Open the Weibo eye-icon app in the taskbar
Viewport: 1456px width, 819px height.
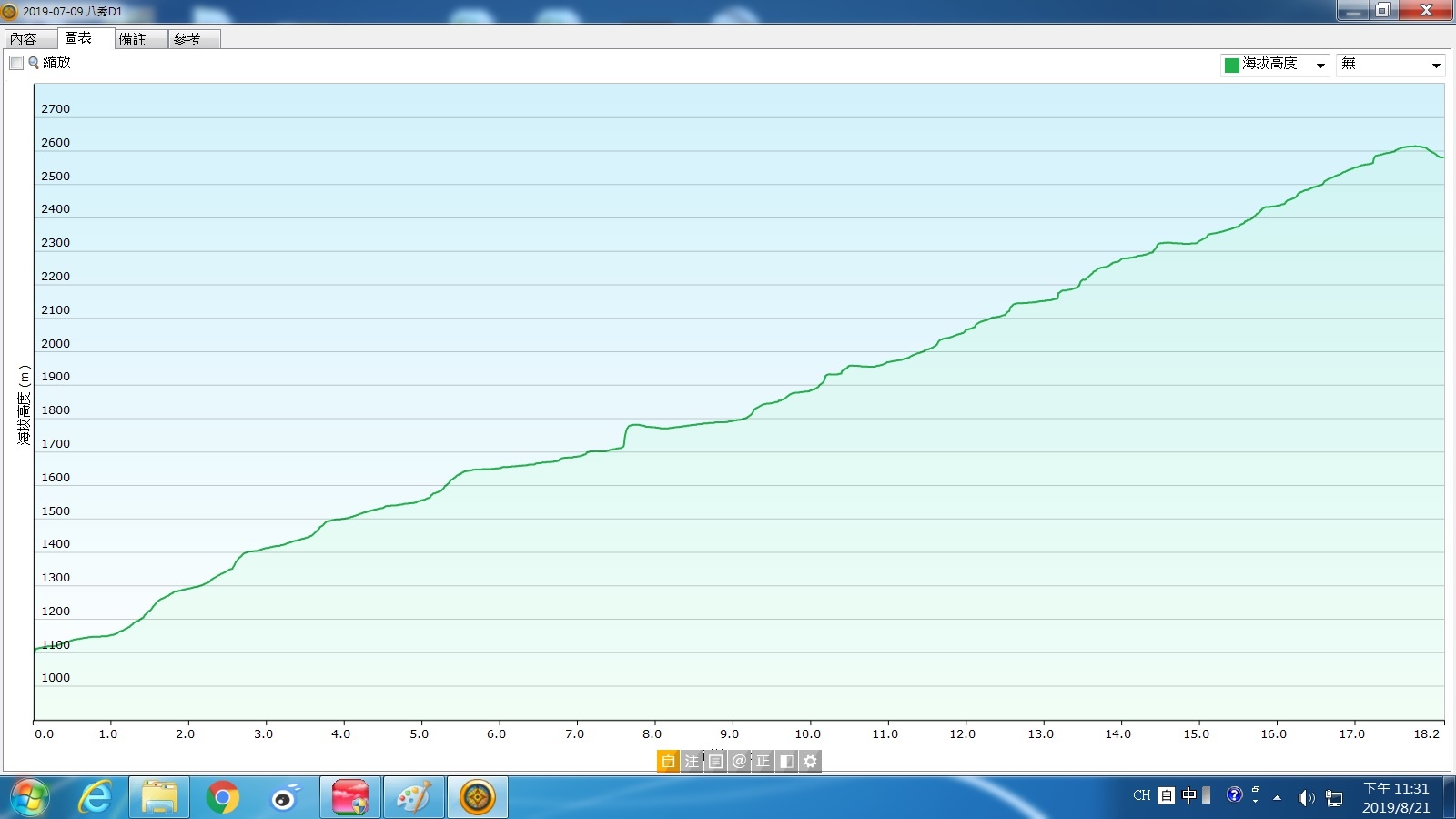pos(286,798)
